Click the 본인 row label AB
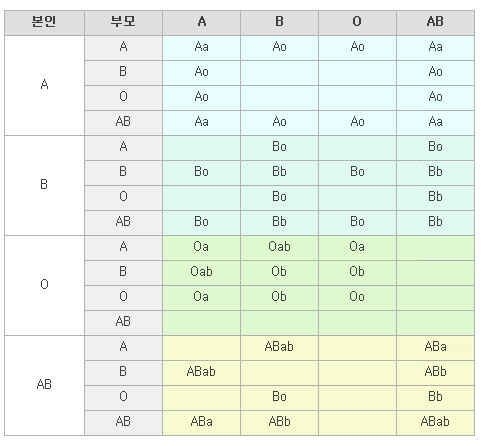The image size is (481, 446). tap(44, 385)
